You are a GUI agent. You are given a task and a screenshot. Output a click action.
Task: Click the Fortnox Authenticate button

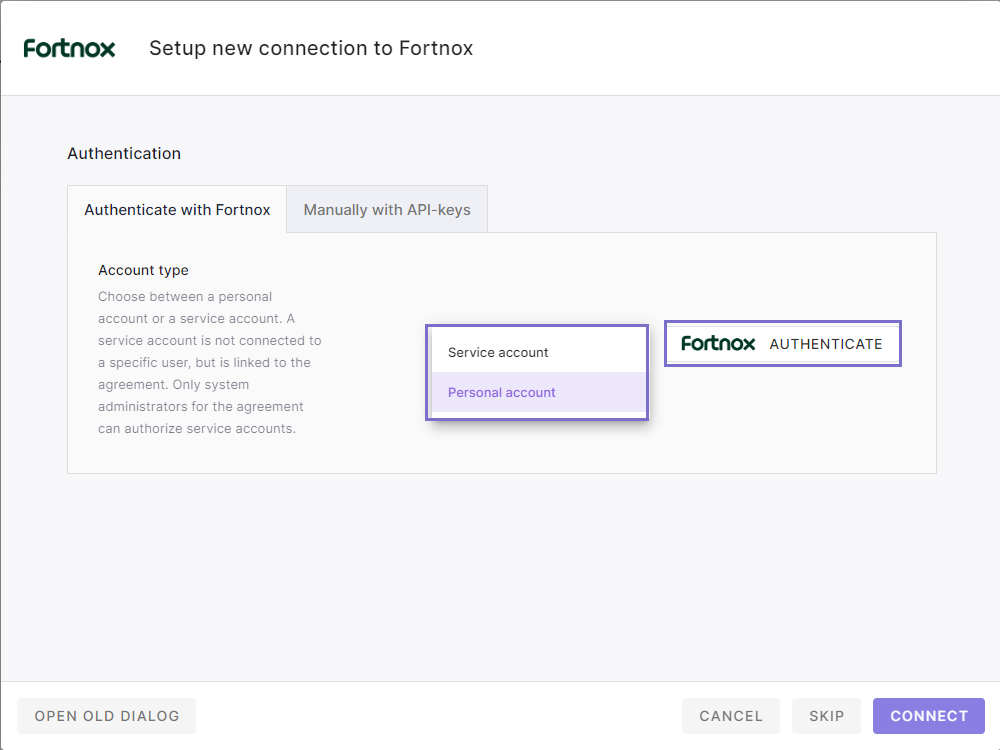click(x=783, y=344)
